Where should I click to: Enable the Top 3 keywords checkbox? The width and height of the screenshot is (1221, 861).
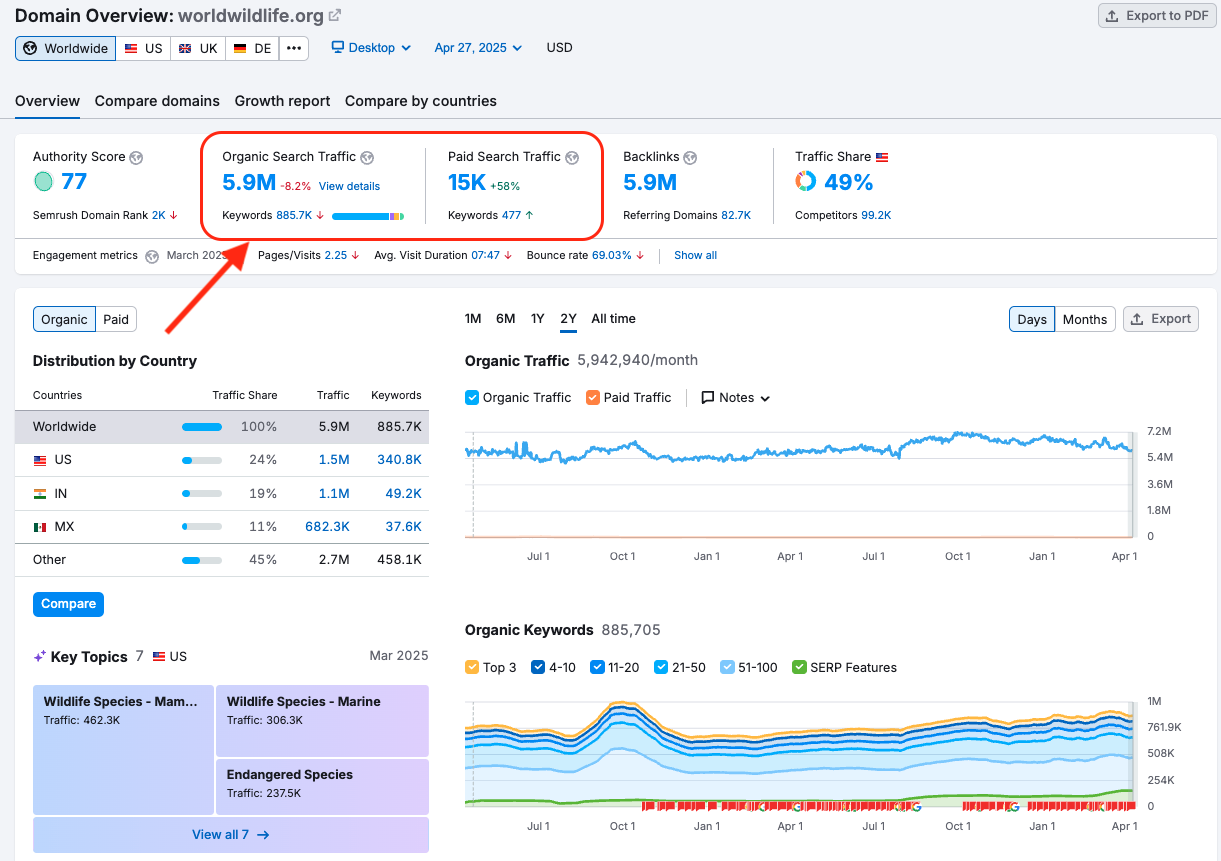coord(471,666)
